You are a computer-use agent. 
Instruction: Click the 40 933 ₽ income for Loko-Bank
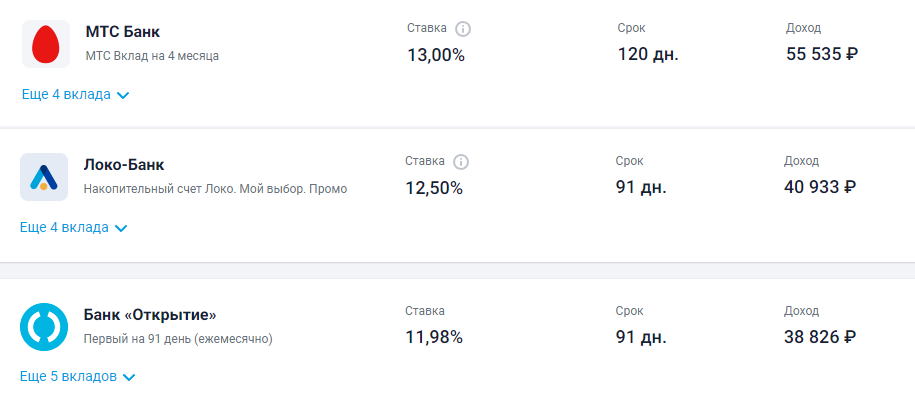click(820, 187)
